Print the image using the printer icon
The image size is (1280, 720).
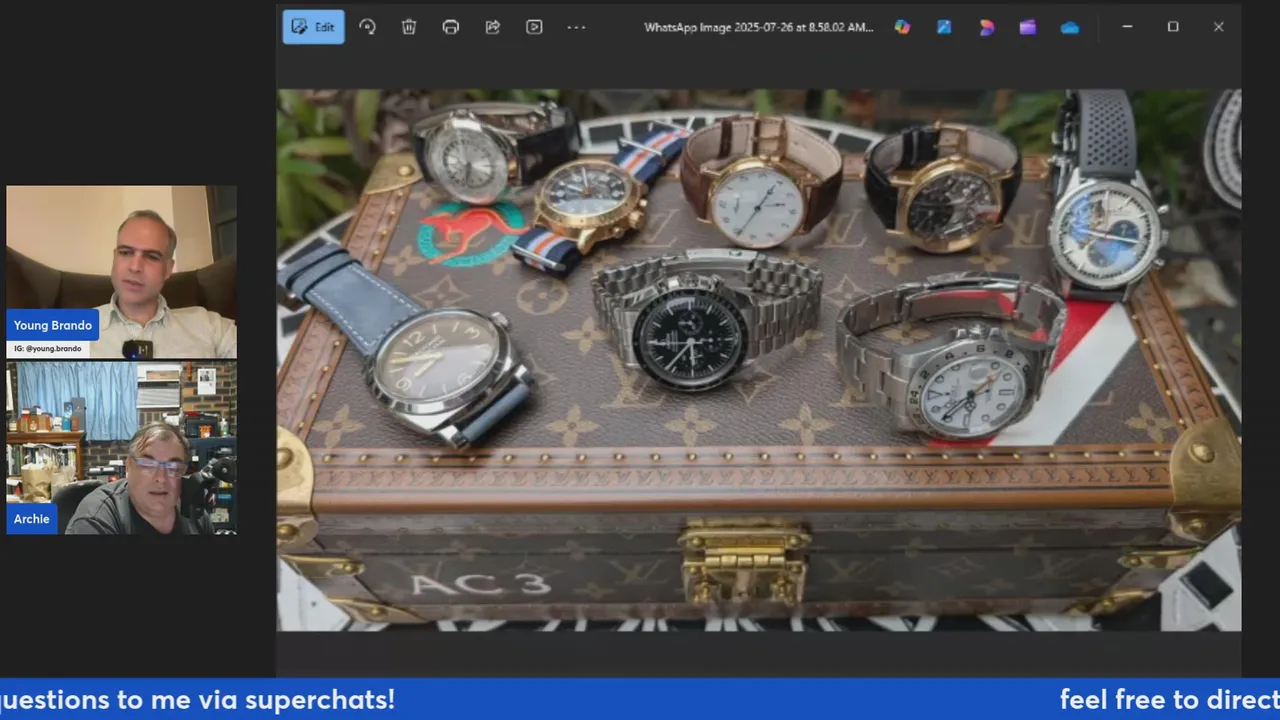[x=451, y=27]
